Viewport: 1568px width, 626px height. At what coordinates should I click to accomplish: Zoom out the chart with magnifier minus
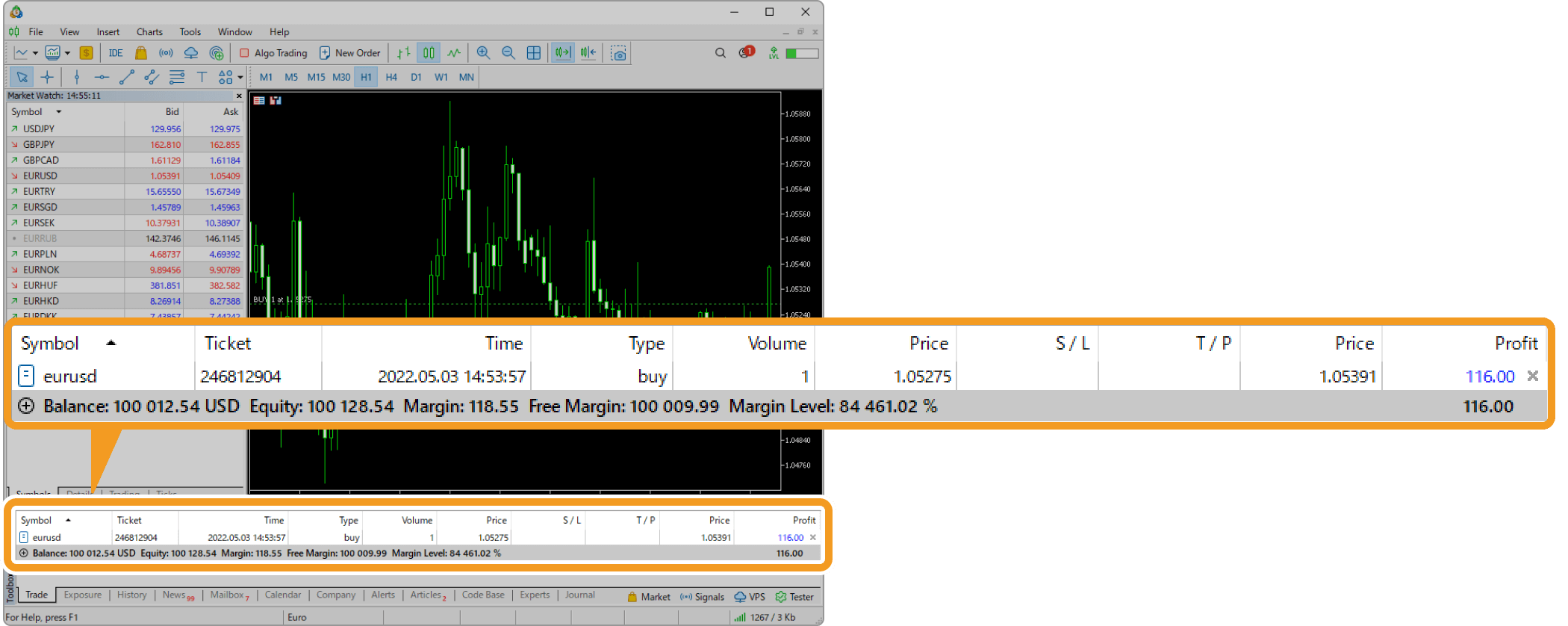[x=508, y=53]
